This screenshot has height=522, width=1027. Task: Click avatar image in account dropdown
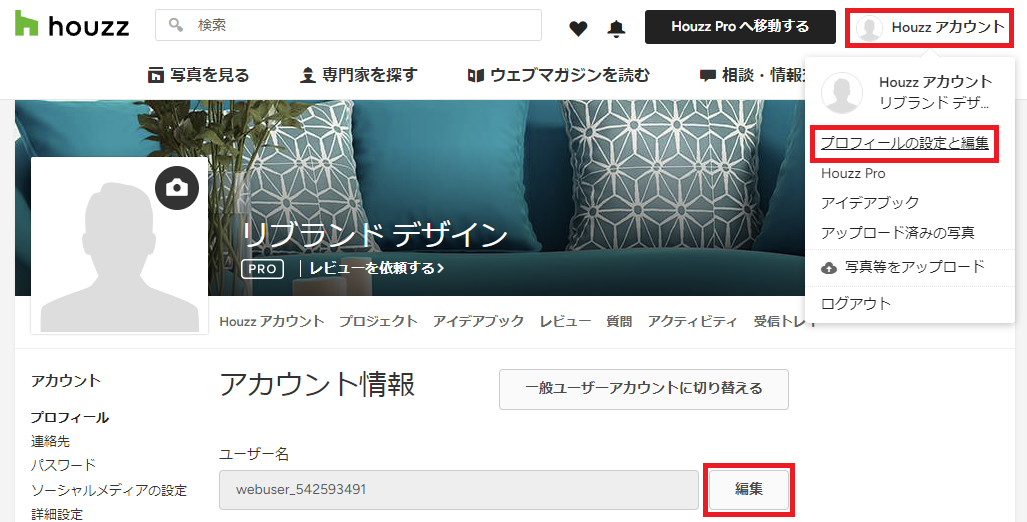(842, 92)
